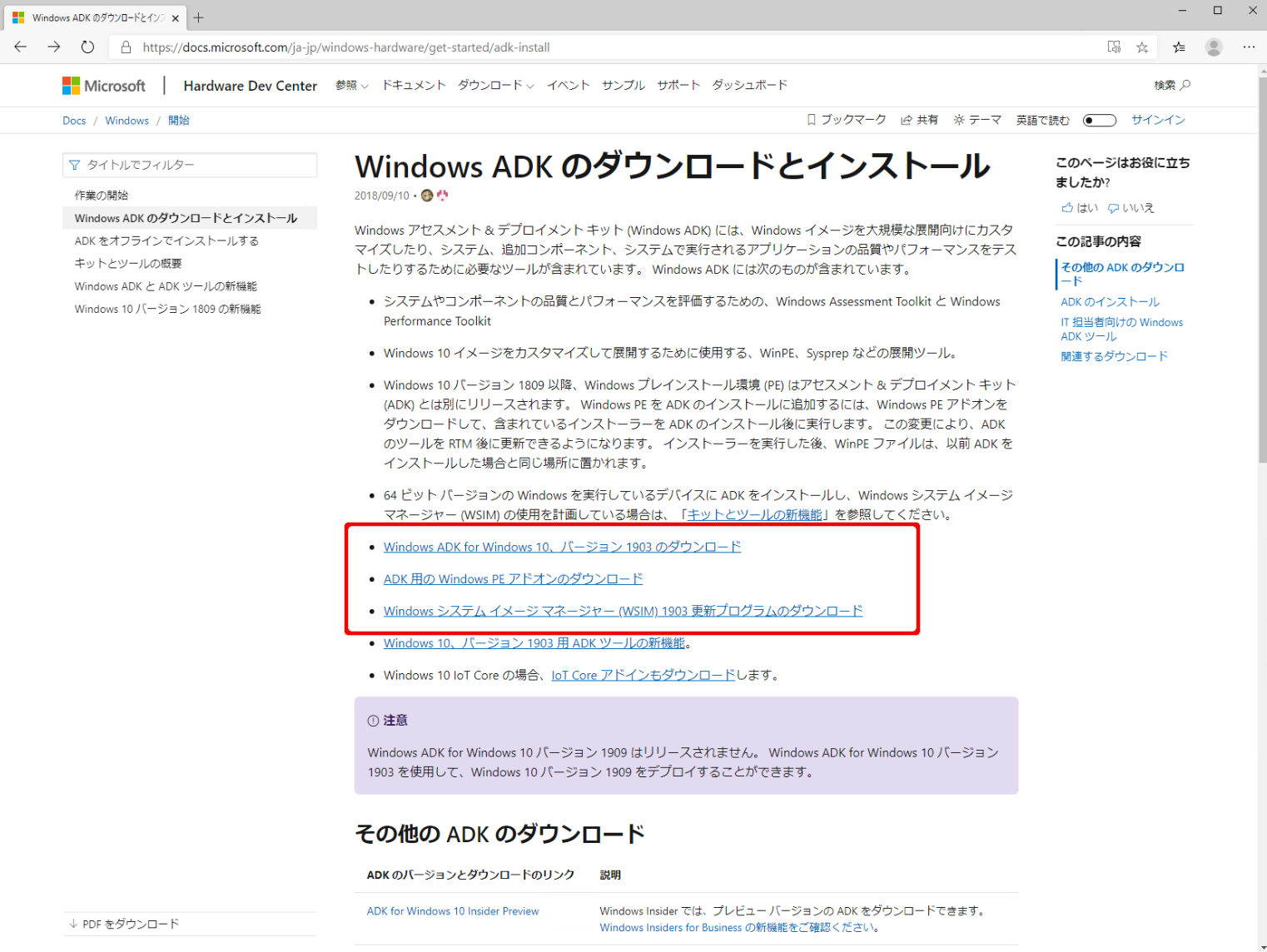
Task: Open the reading view icon in the address bar
Action: [x=1114, y=47]
